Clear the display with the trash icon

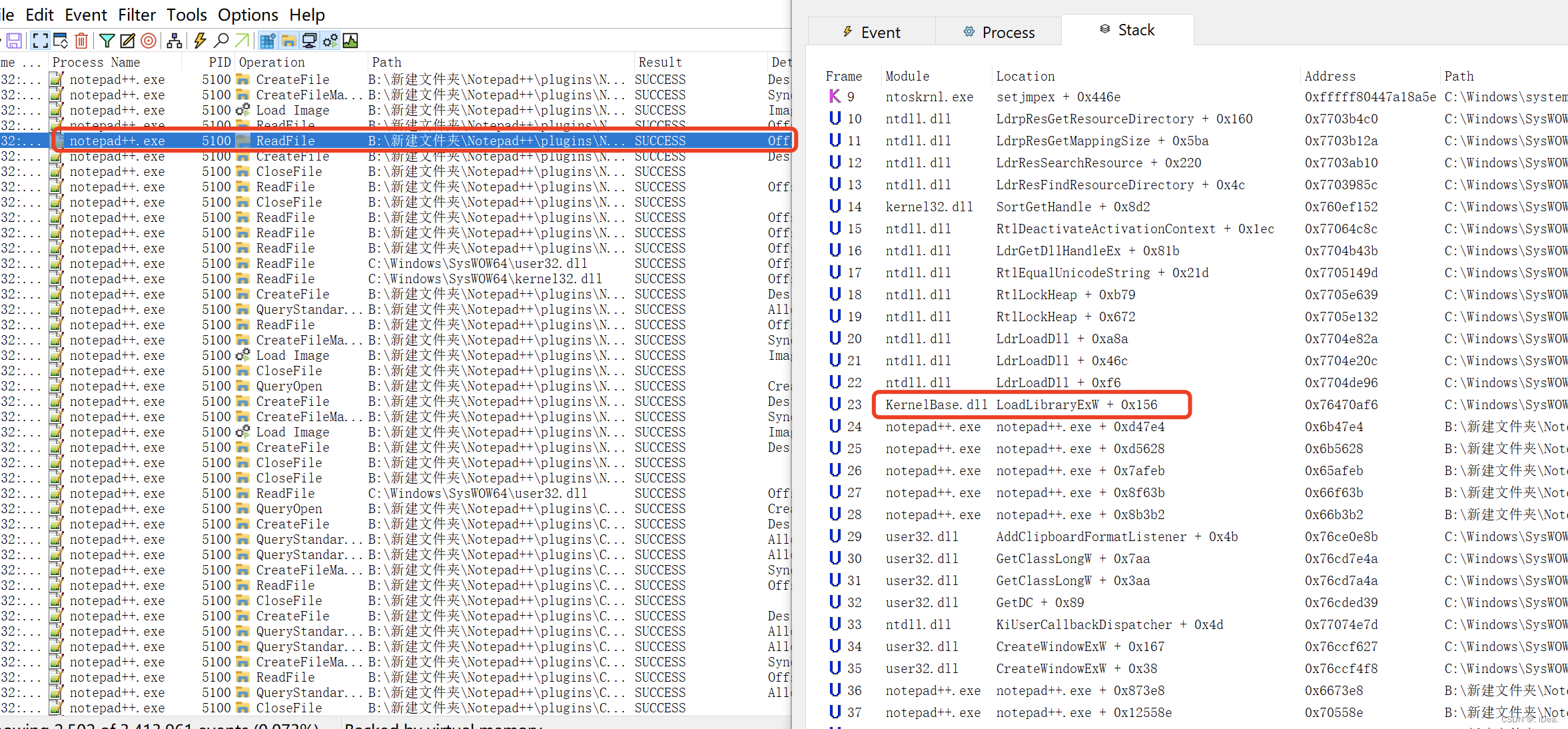pyautogui.click(x=81, y=41)
